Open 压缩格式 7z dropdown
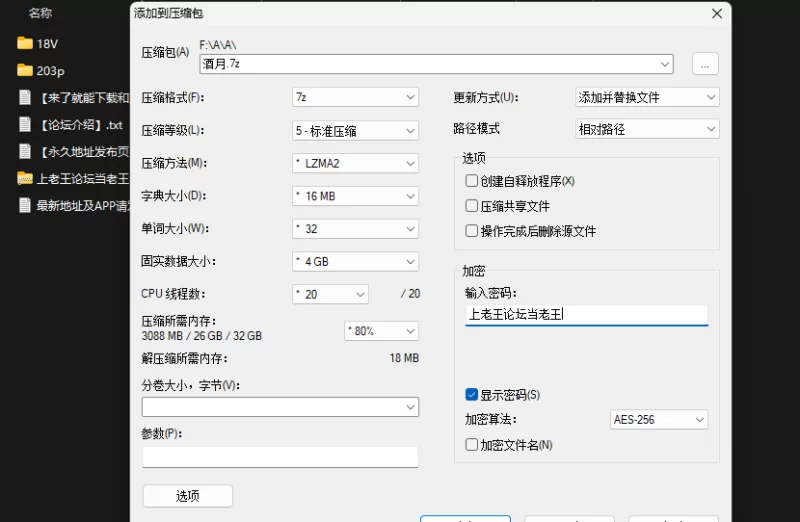800x522 pixels. pyautogui.click(x=355, y=97)
